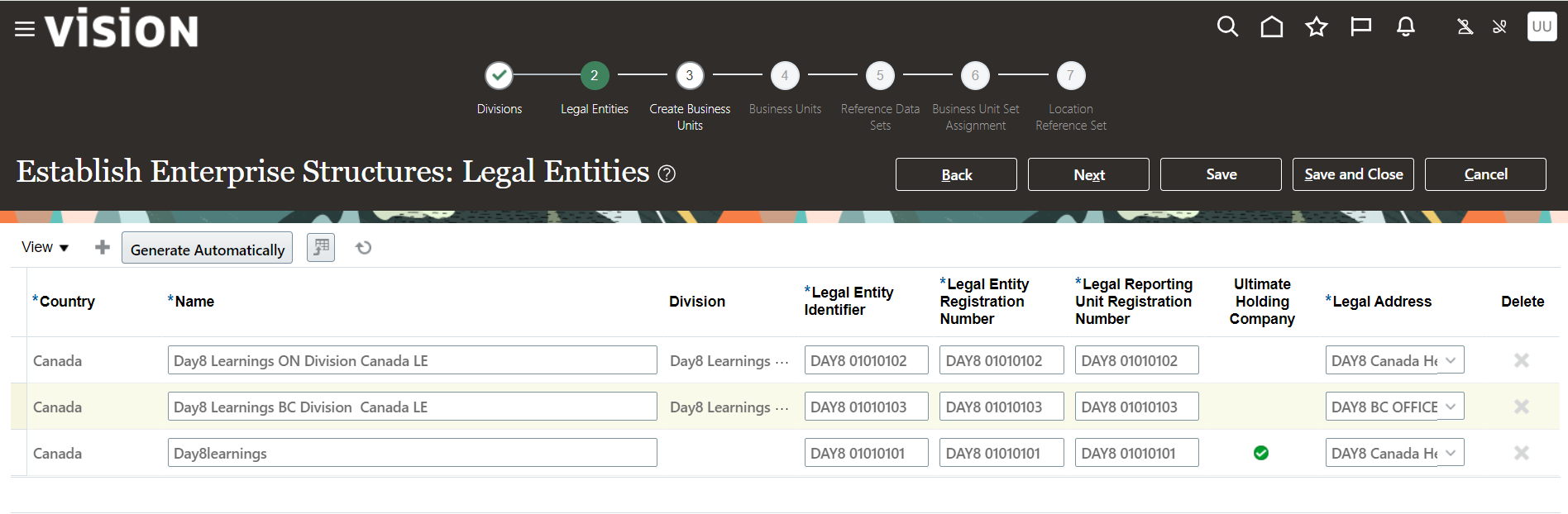Open the Watchlist flag icon
Viewport: 1568px width, 514px height.
pos(1360,27)
